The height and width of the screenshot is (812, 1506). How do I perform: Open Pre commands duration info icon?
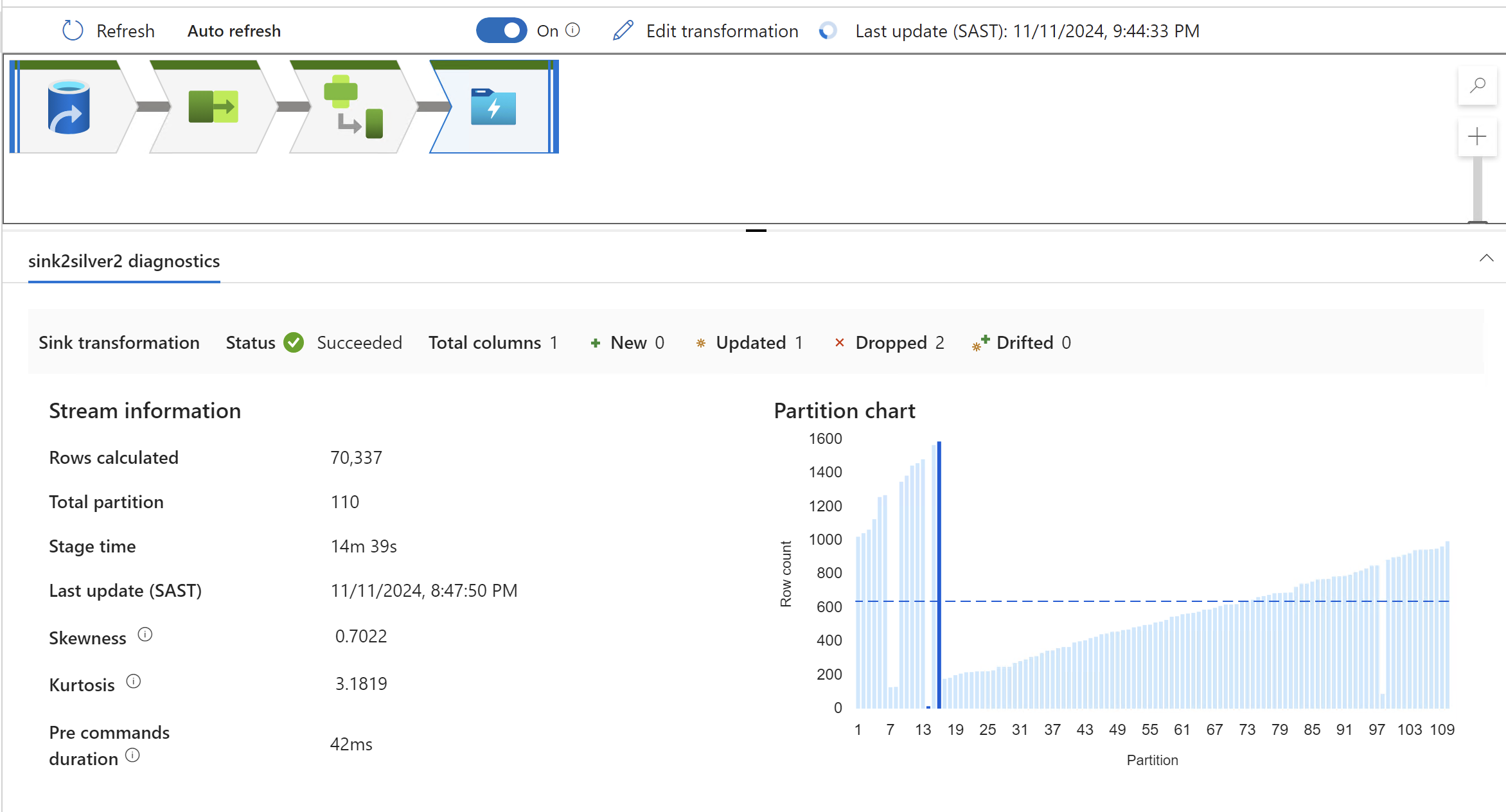(x=132, y=755)
